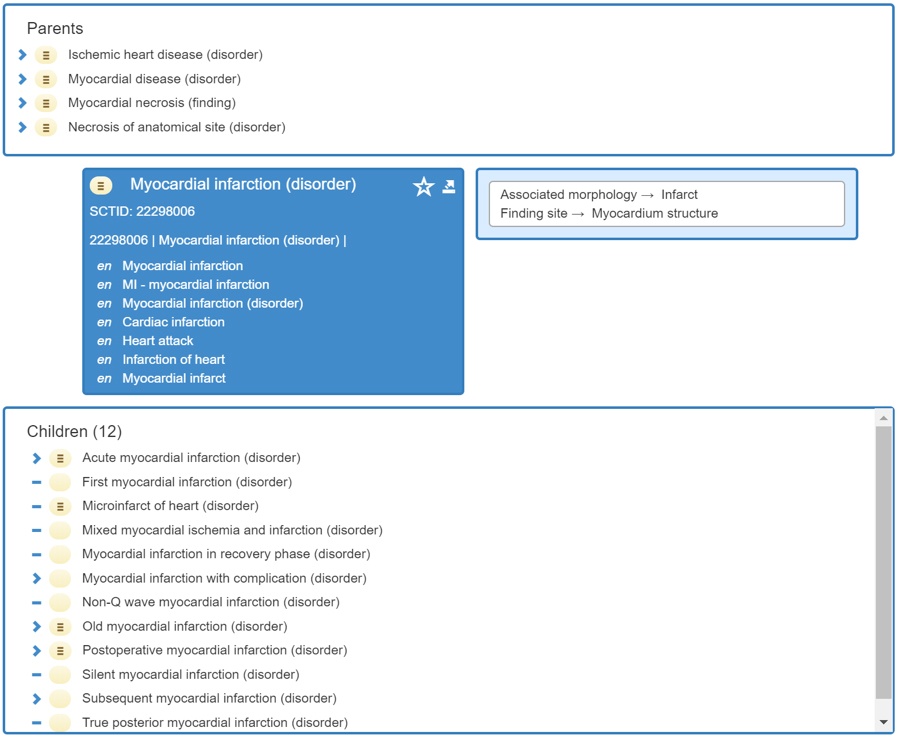Click the Parents heading
Image resolution: width=898 pixels, height=739 pixels.
[55, 28]
